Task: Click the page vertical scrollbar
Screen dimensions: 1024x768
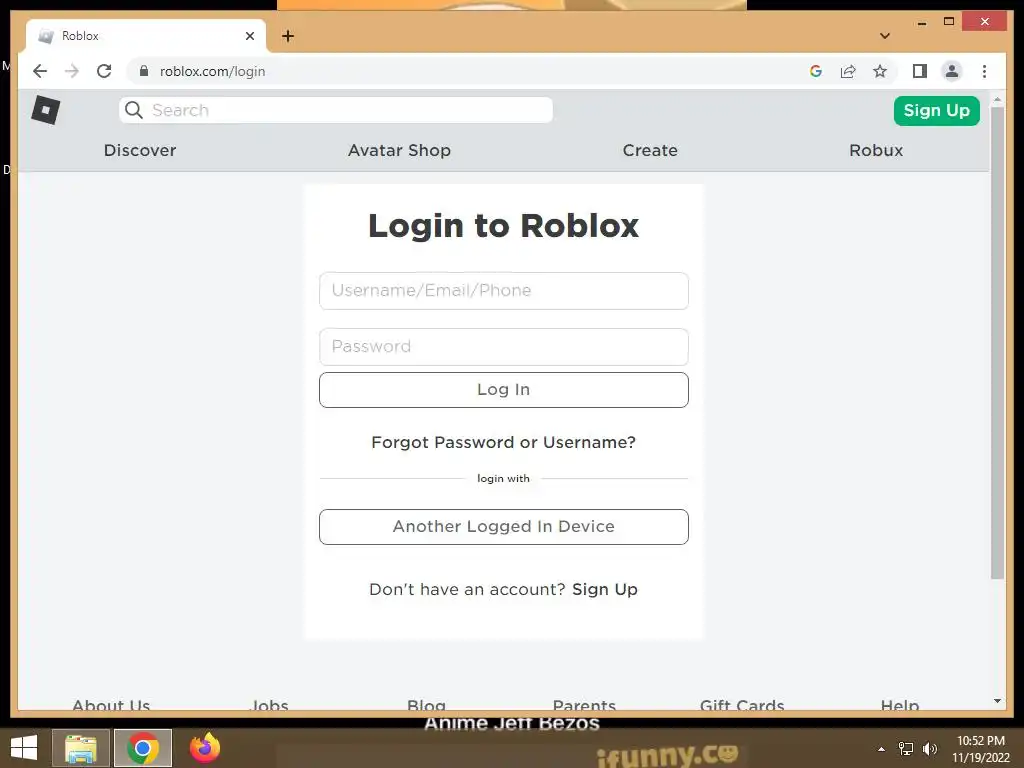Action: pyautogui.click(x=997, y=343)
